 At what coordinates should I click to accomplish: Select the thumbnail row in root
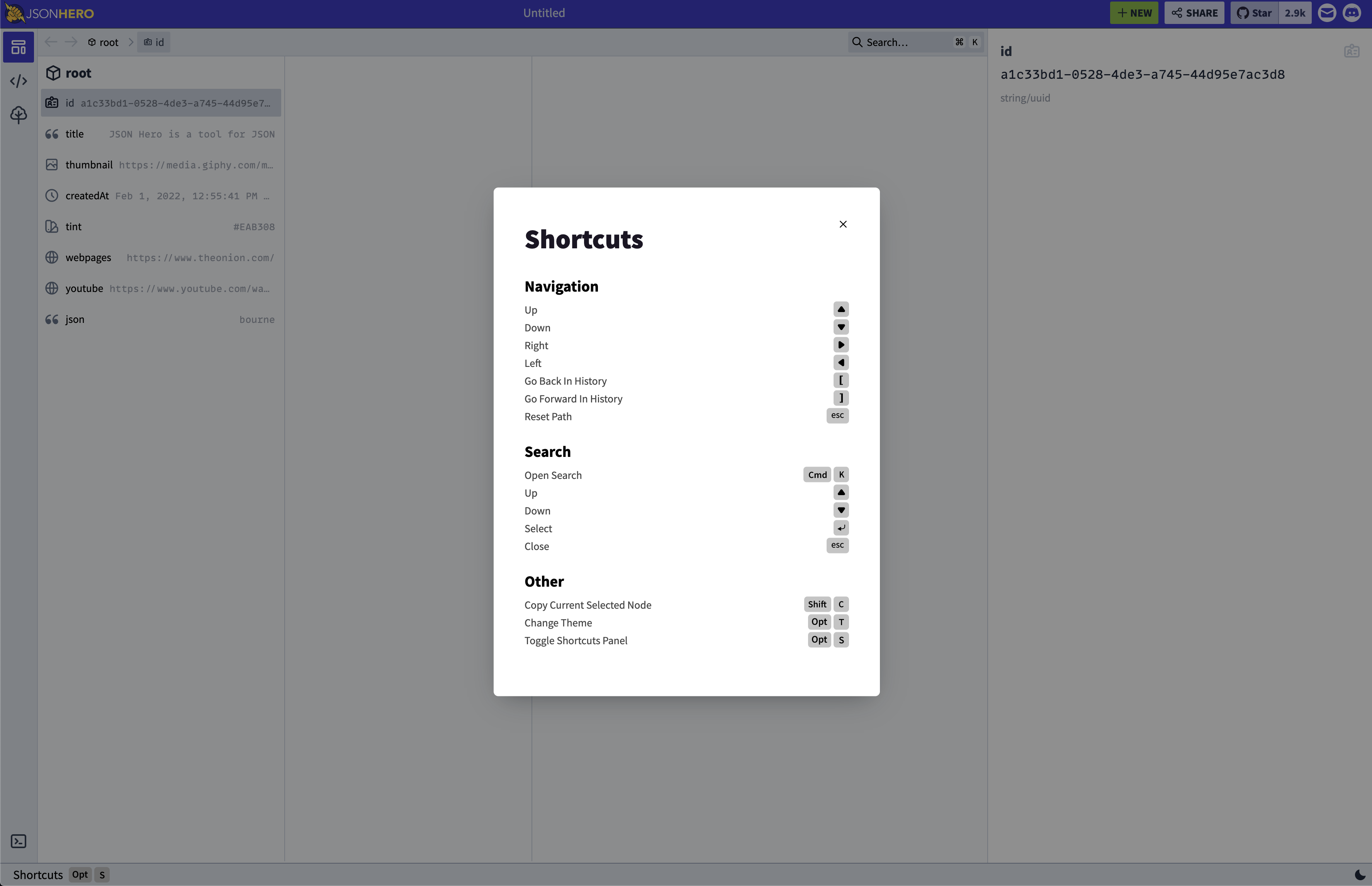pyautogui.click(x=161, y=165)
